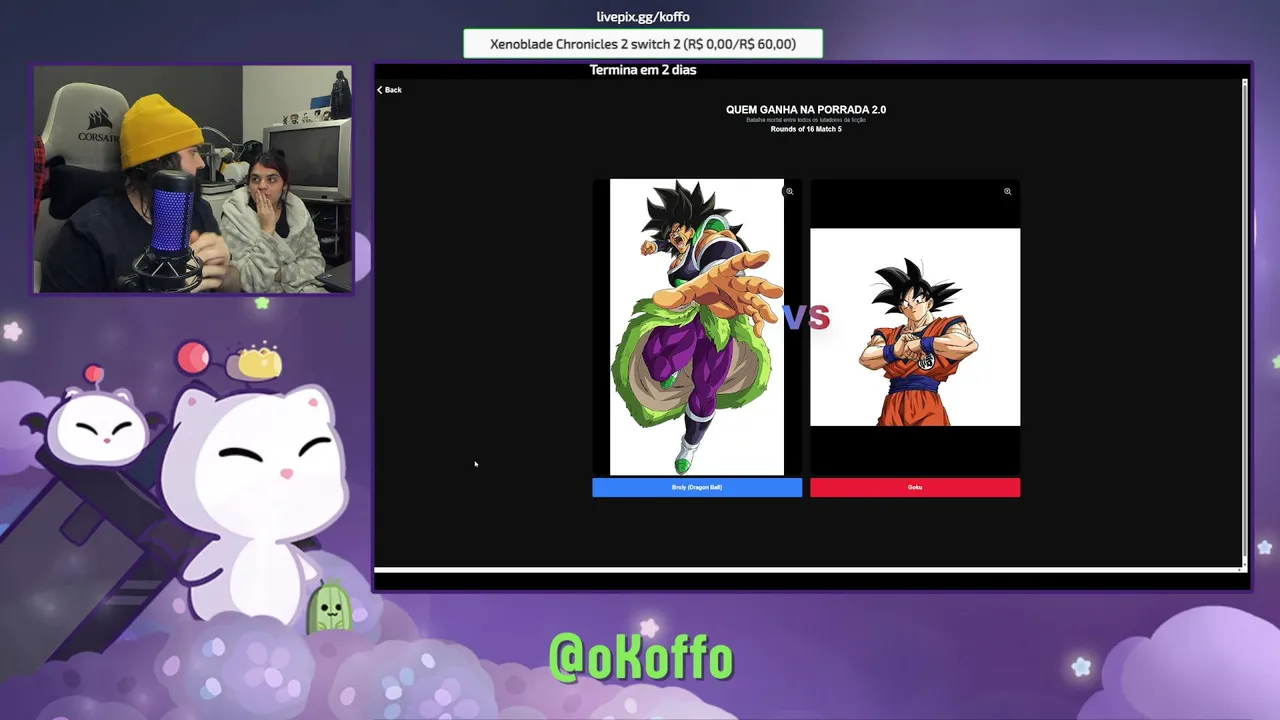1280x720 pixels.
Task: Click the "QUEM GANHA NA PORRADA 2.0" title
Action: (806, 110)
